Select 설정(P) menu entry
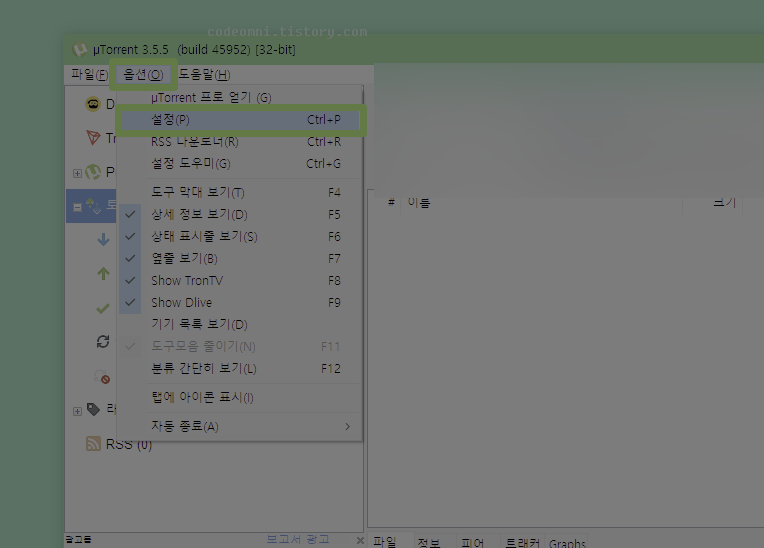764x548 pixels. (241, 120)
